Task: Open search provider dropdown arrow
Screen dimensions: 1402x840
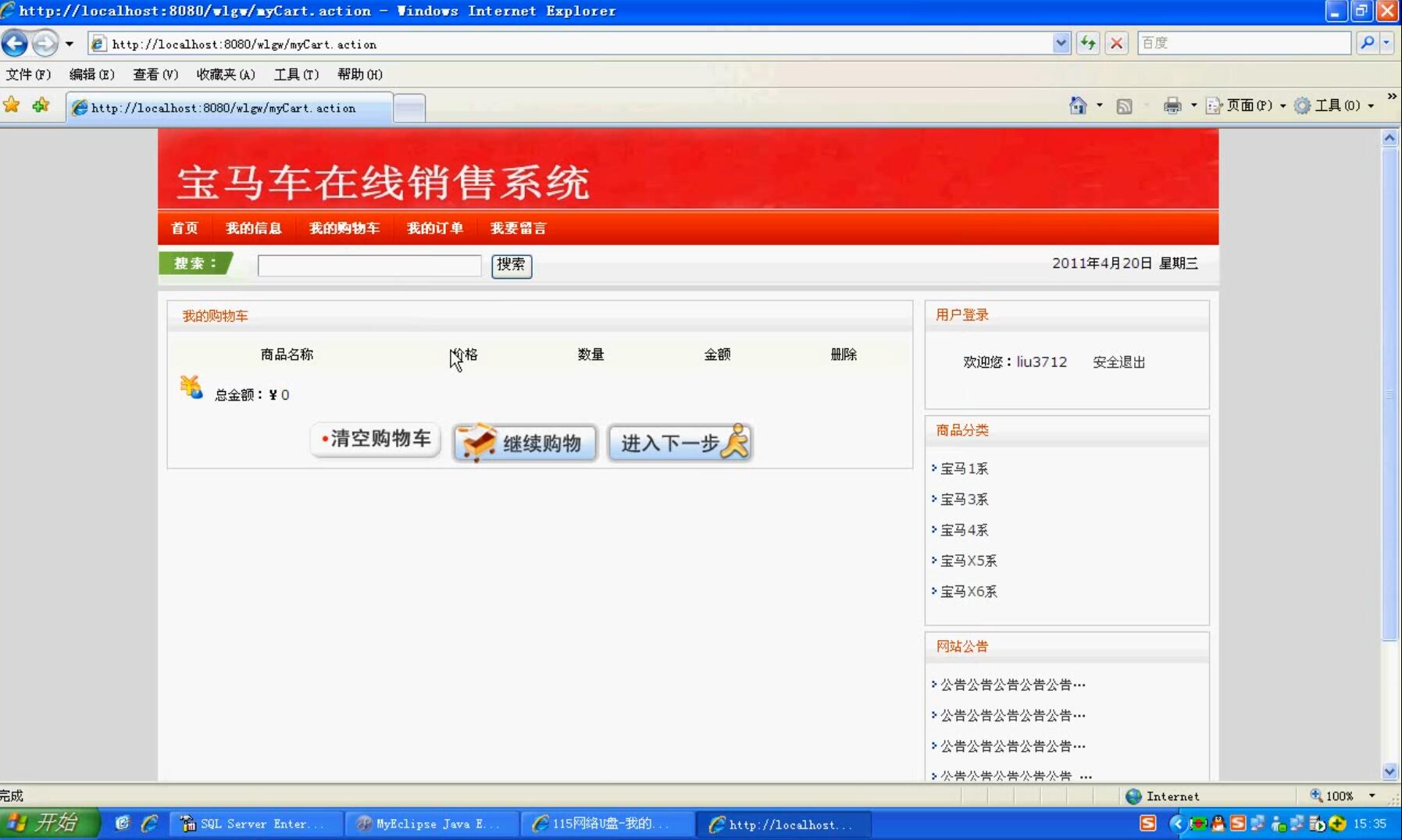Action: 1386,43
